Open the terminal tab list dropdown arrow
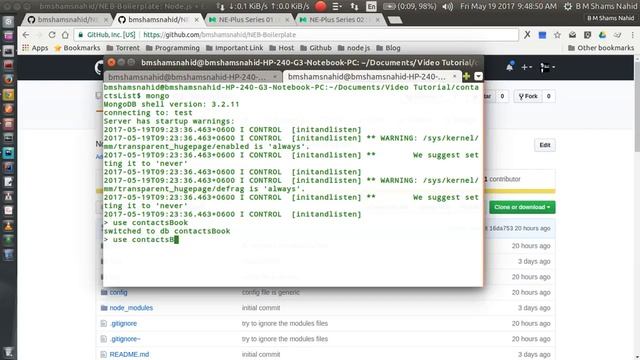This screenshot has width=640, height=360. 478,76
